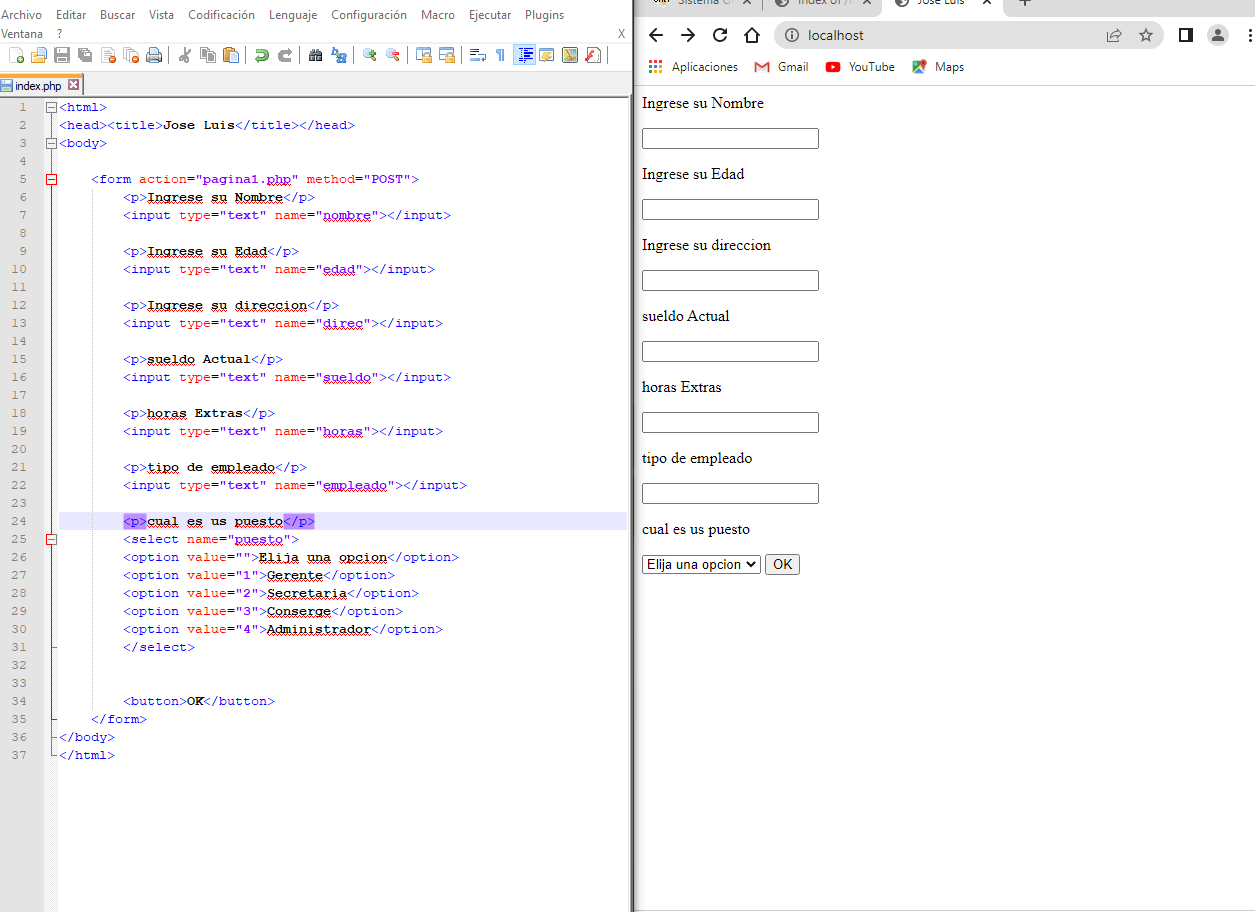Open the Macro menu
The width and height of the screenshot is (1255, 912).
438,15
